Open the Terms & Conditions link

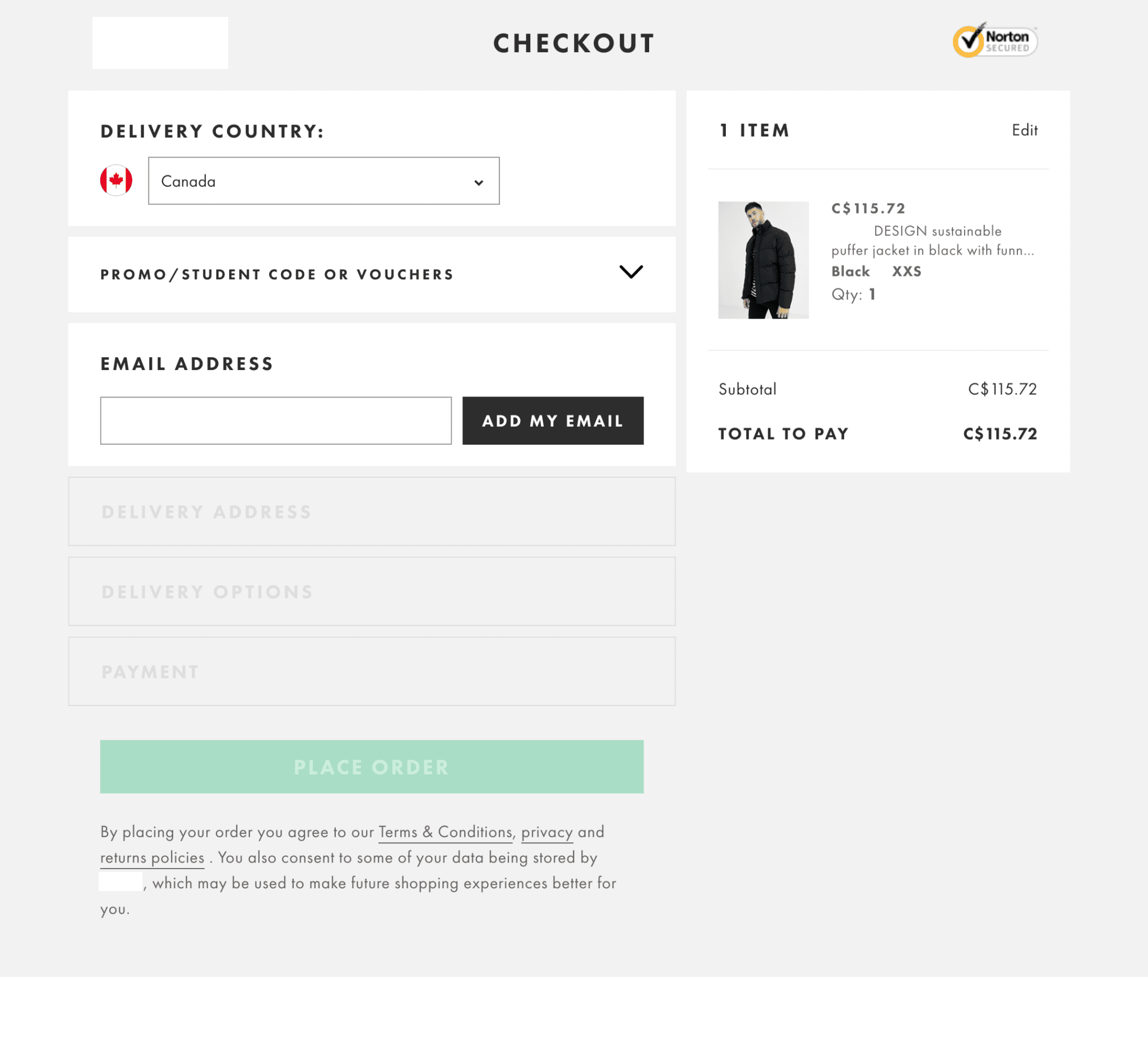[445, 832]
